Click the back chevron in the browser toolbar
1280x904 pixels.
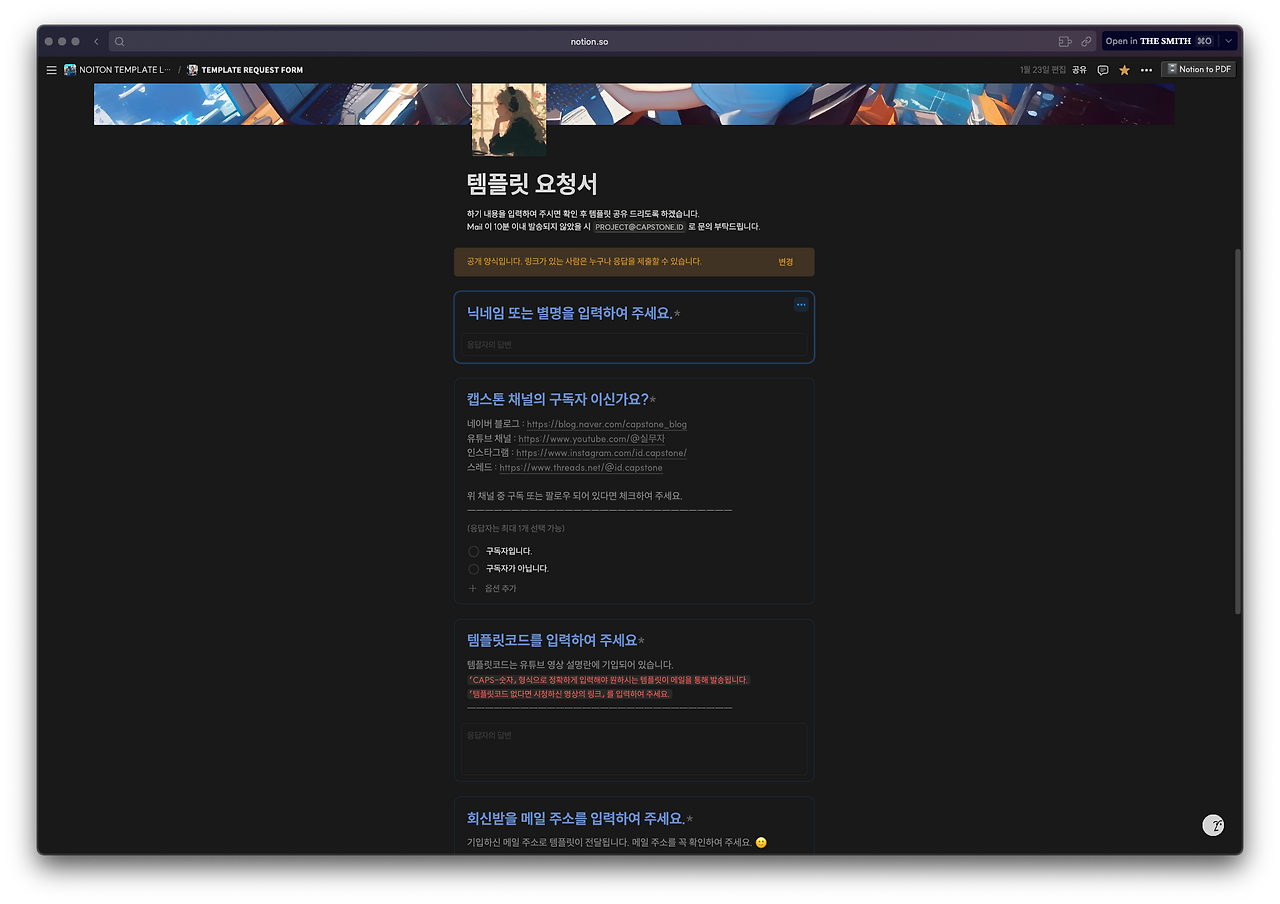(95, 40)
